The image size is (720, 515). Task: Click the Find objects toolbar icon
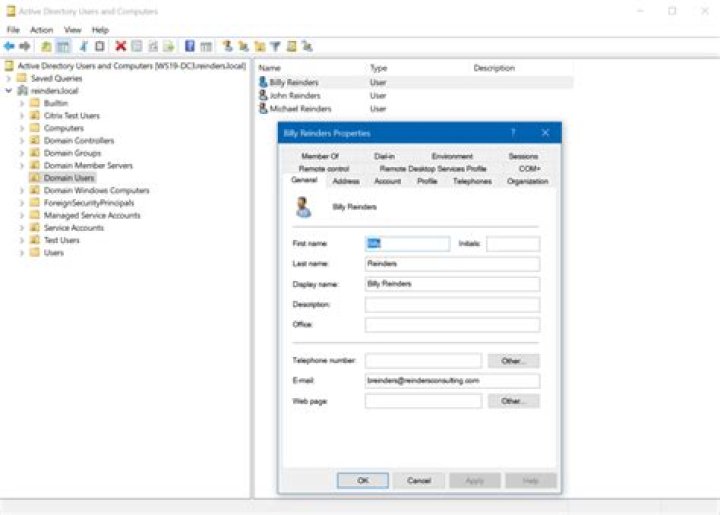click(292, 46)
